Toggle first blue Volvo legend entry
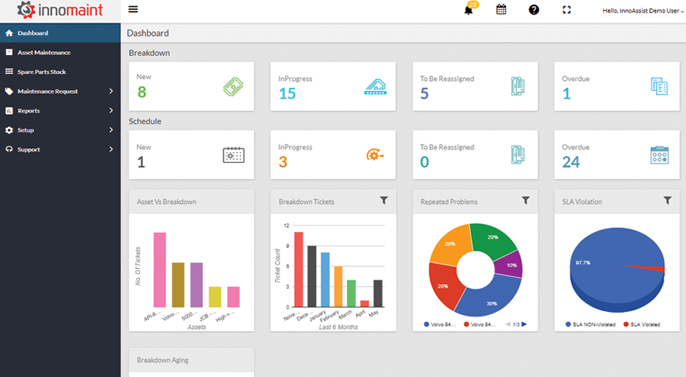The height and width of the screenshot is (377, 686). tap(440, 325)
